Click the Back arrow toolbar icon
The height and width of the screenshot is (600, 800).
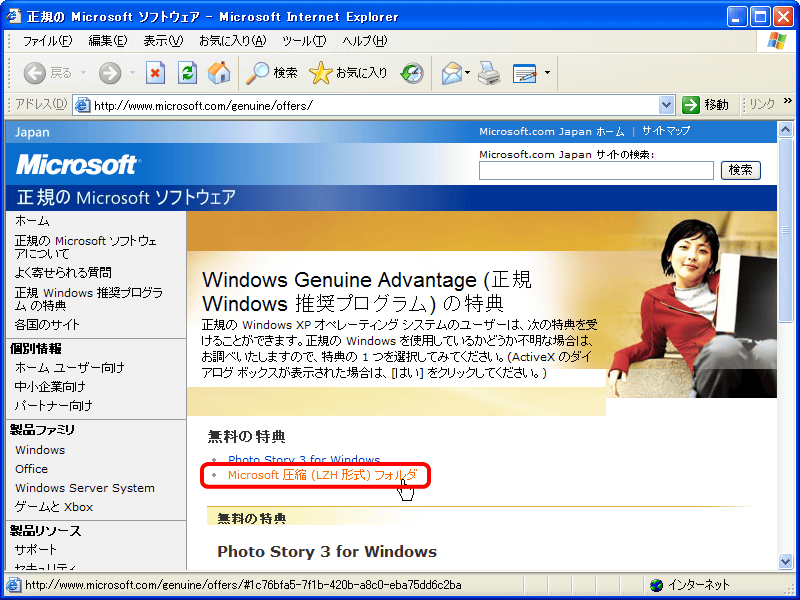point(35,73)
